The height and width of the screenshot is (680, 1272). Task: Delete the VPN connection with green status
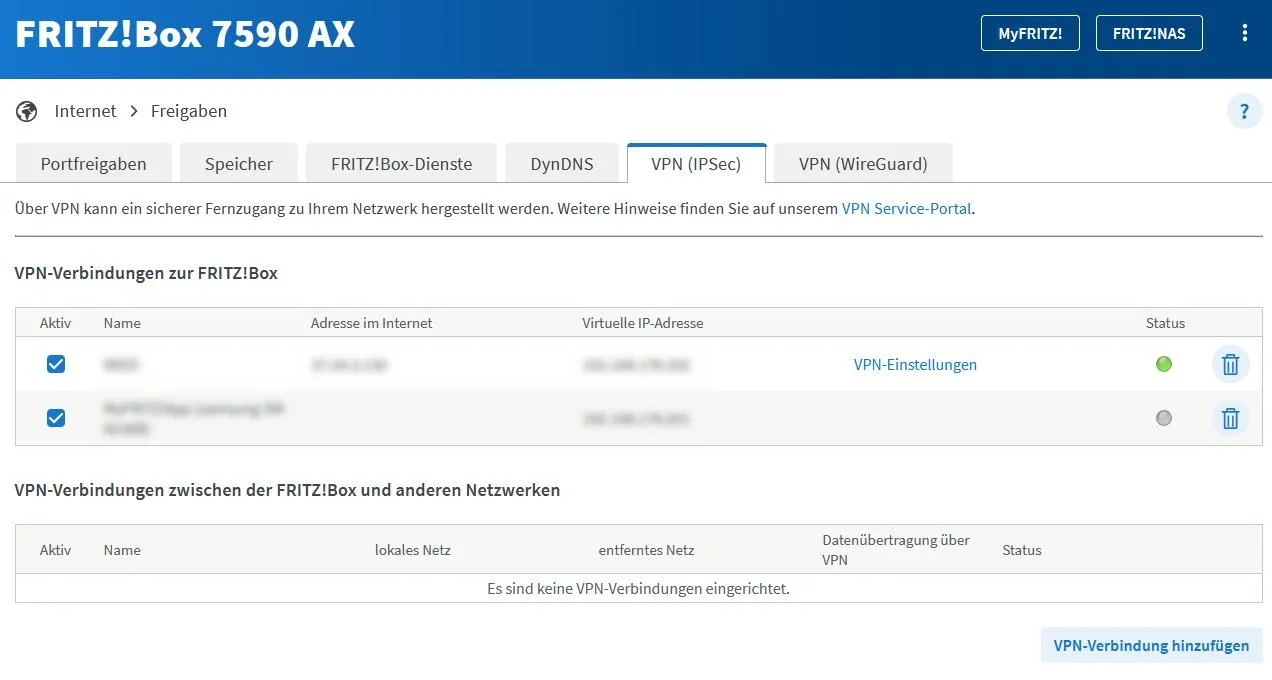coord(1230,364)
